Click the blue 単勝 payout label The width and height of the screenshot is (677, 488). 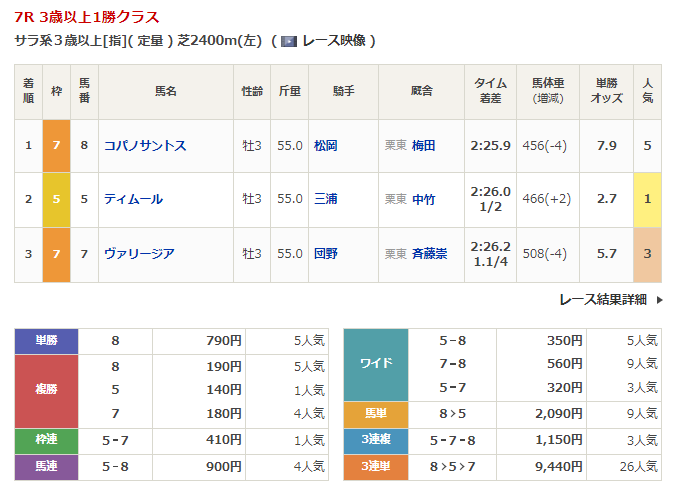click(x=47, y=340)
